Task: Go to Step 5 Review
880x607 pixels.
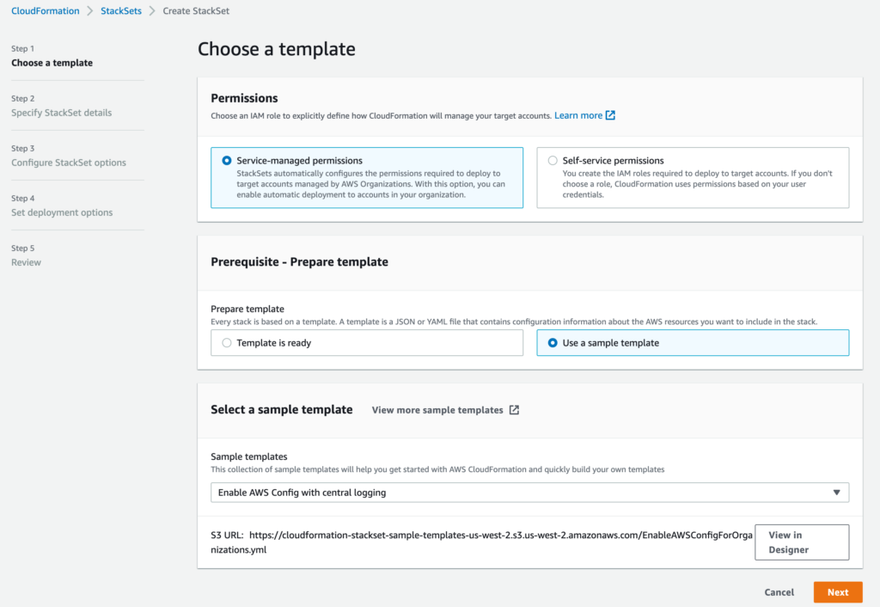Action: coord(26,263)
